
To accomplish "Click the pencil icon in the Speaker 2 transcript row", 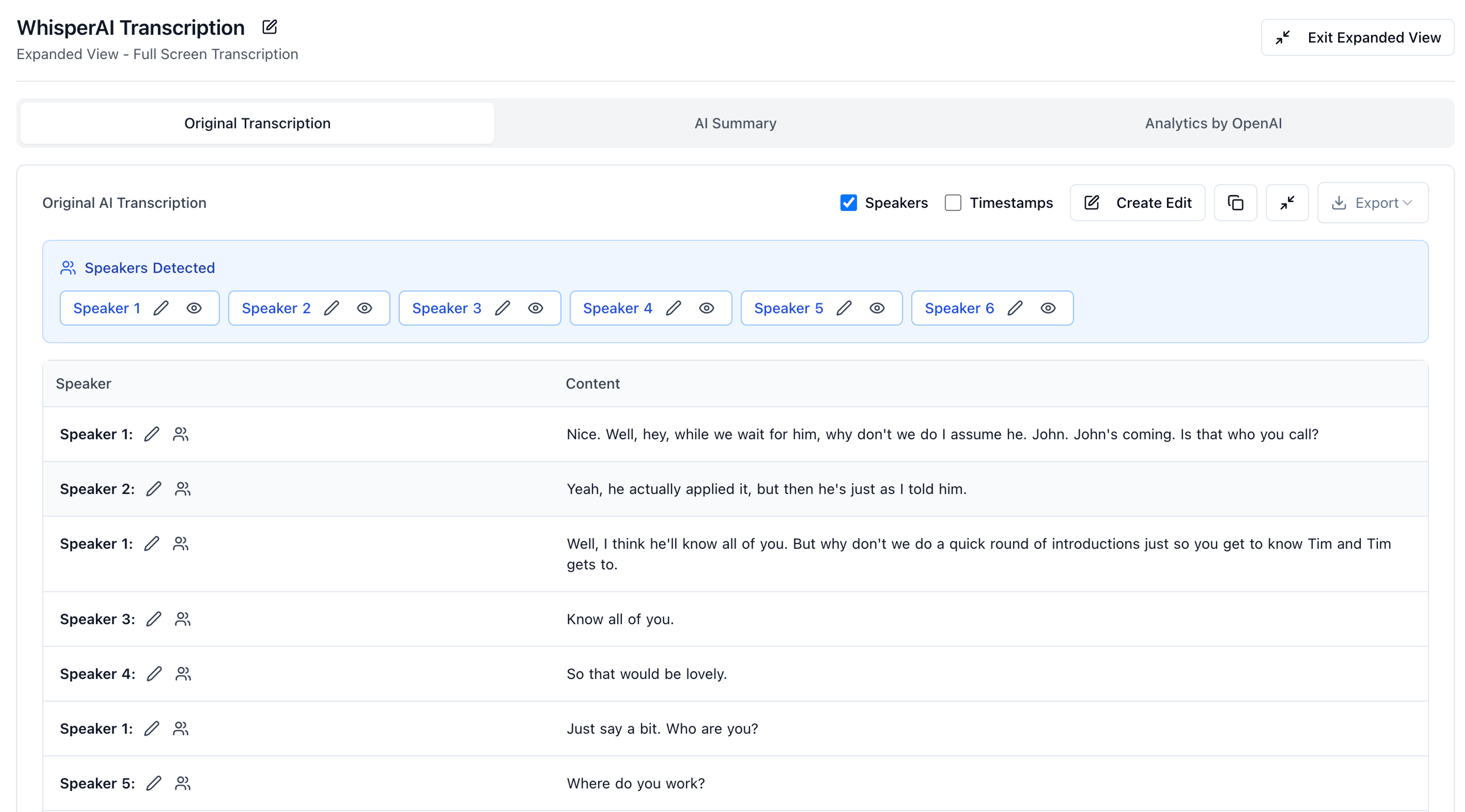I will [x=153, y=489].
